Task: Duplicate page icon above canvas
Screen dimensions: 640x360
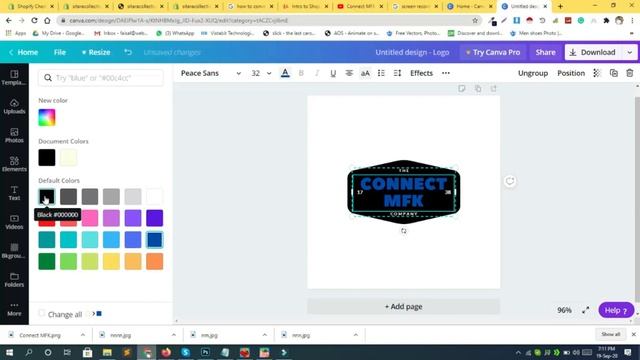Action: coord(478,89)
